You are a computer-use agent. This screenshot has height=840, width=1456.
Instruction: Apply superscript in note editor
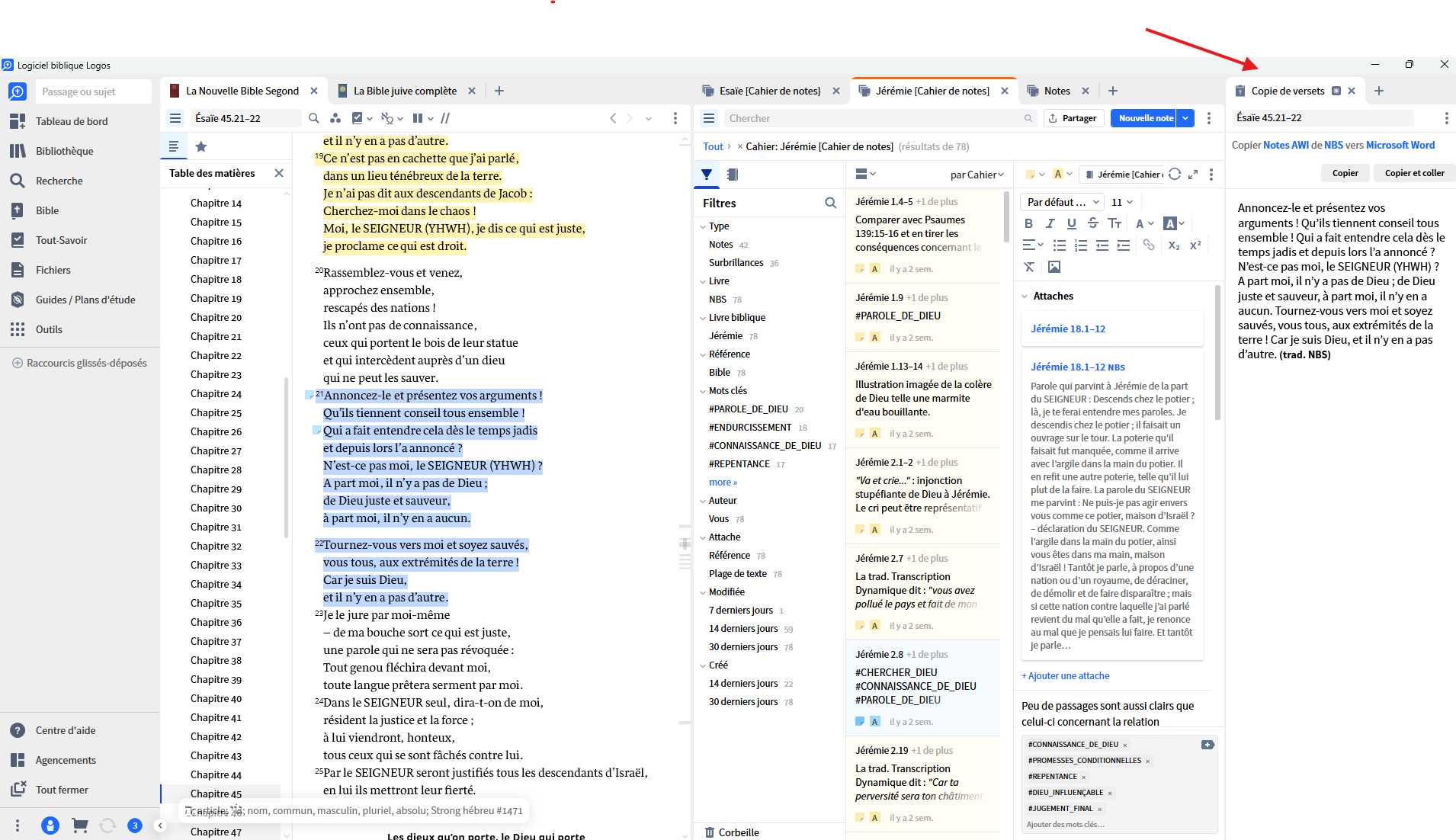[1195, 245]
